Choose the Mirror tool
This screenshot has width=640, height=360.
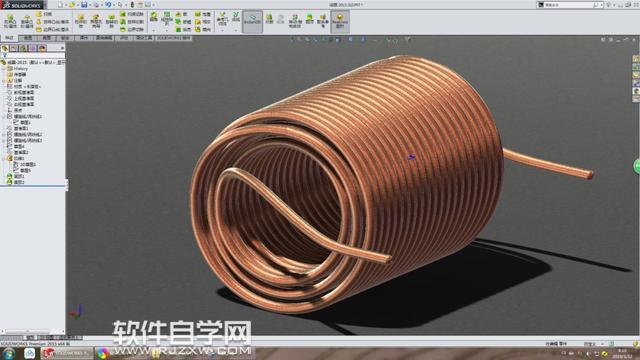point(203,29)
